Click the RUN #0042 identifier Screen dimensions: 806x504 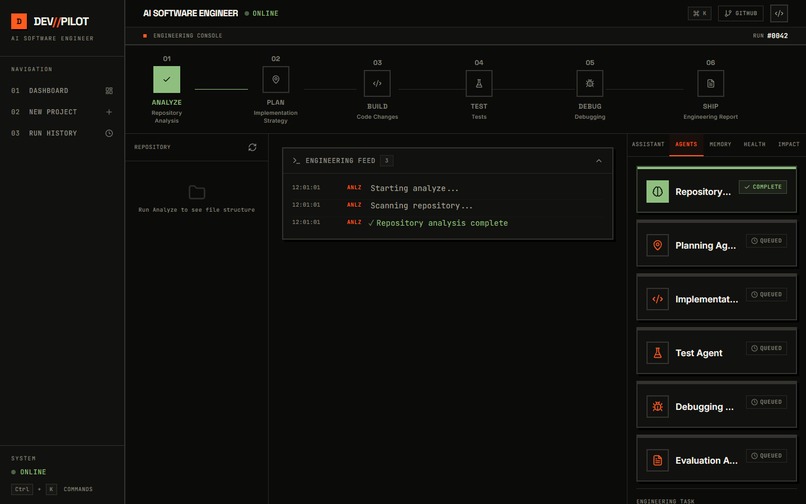770,36
